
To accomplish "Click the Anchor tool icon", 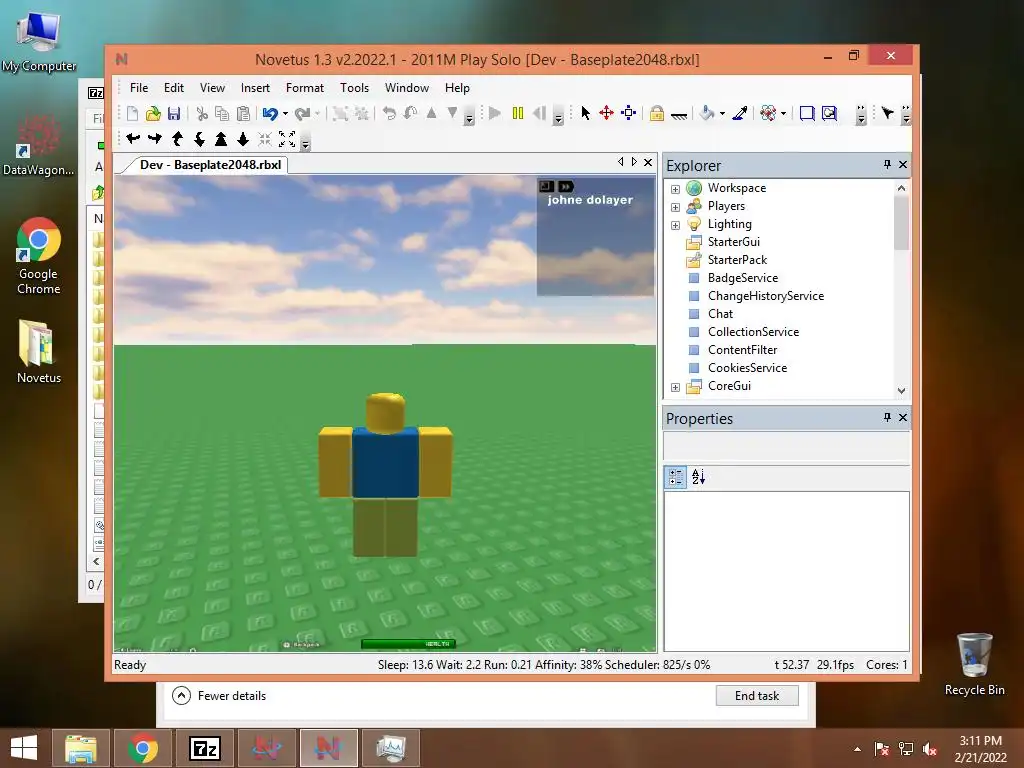I will (x=679, y=115).
